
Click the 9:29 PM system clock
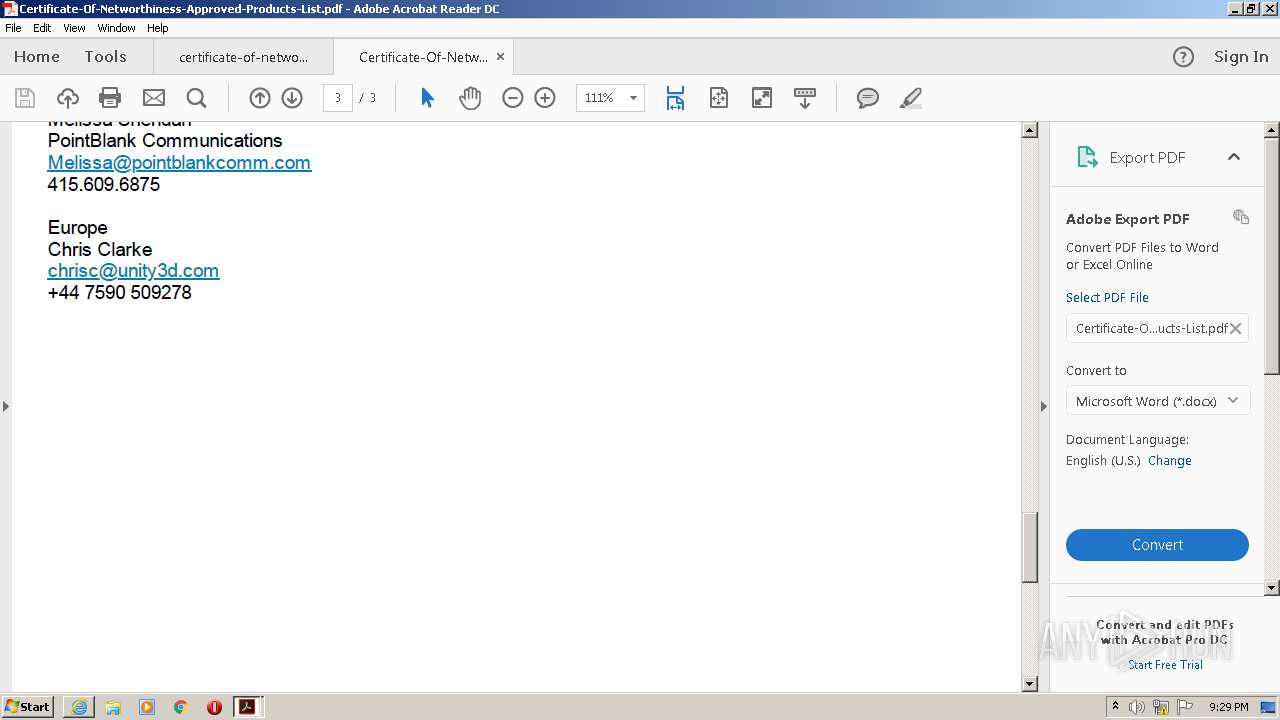tap(1228, 707)
